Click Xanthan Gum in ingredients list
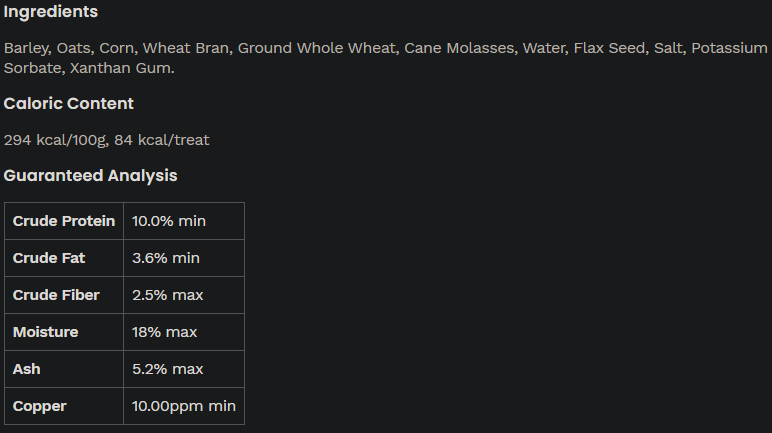 pos(121,68)
